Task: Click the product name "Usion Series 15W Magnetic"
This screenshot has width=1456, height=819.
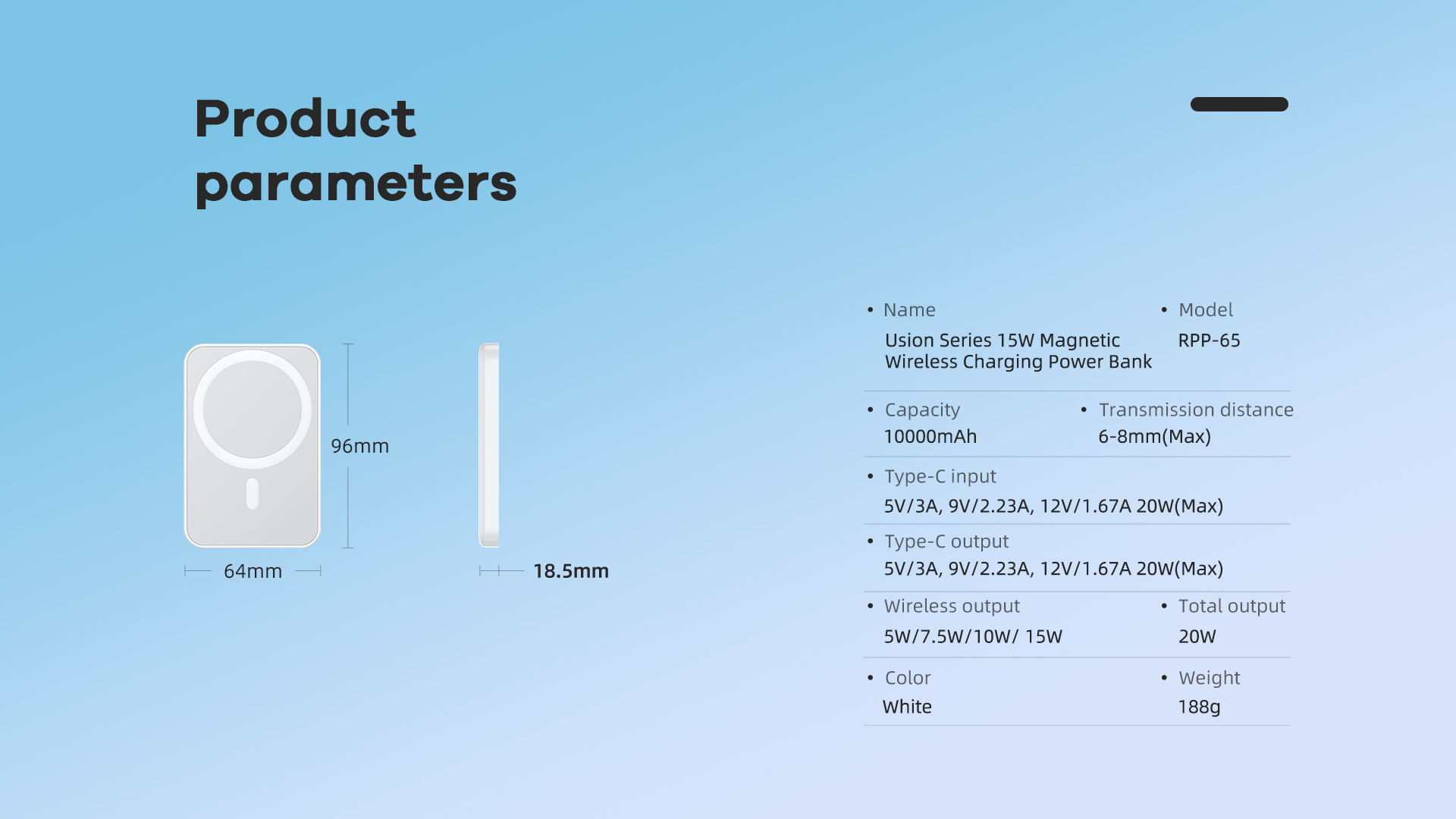Action: (1002, 340)
